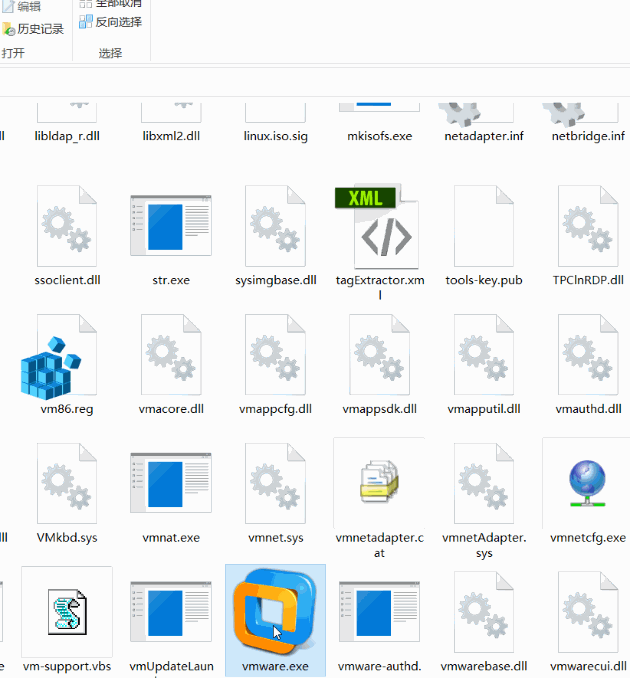Select the vmnetadapter.cat catalog icon
This screenshot has width=630, height=678.
[379, 481]
